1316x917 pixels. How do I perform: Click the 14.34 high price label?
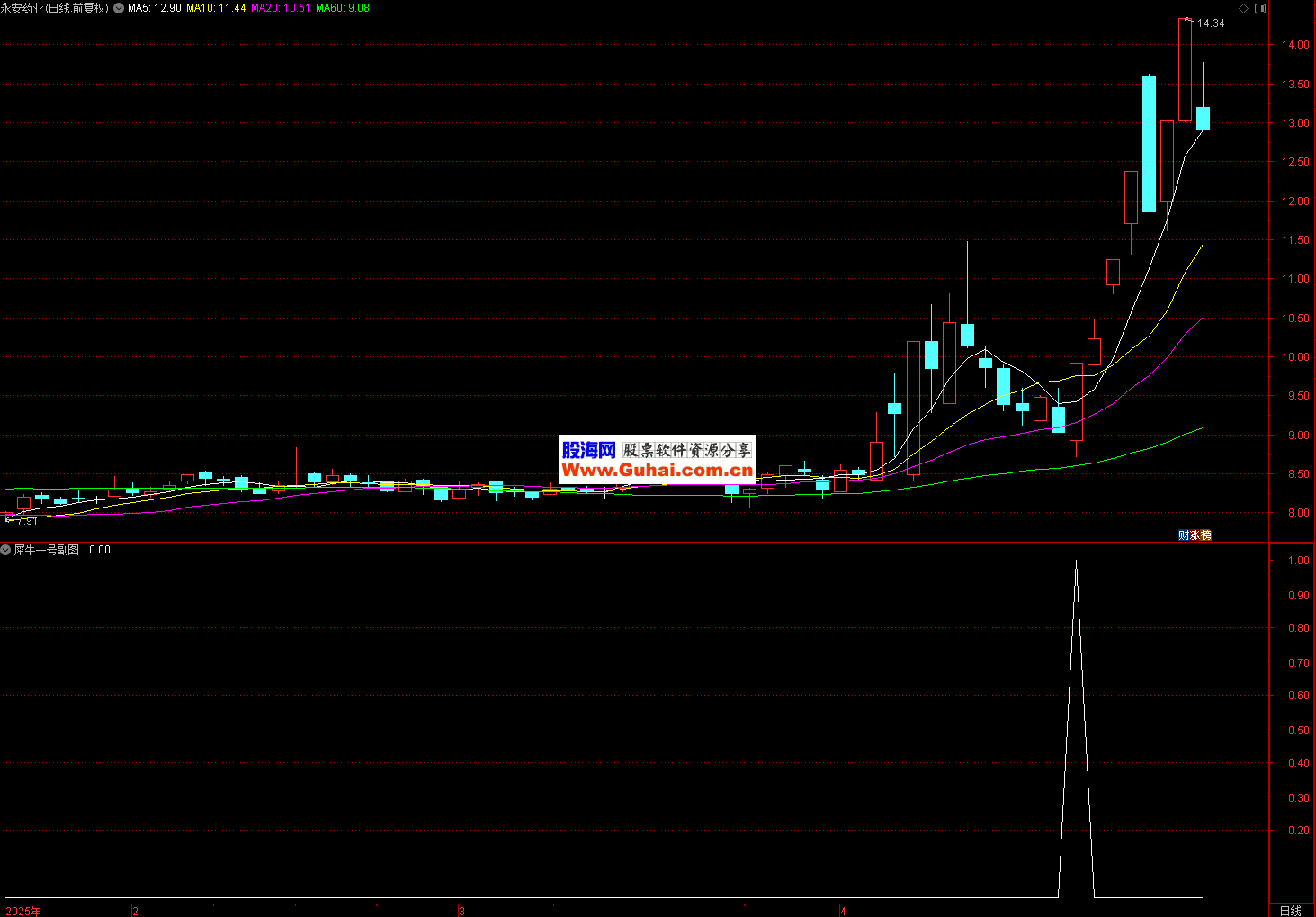pyautogui.click(x=1211, y=23)
